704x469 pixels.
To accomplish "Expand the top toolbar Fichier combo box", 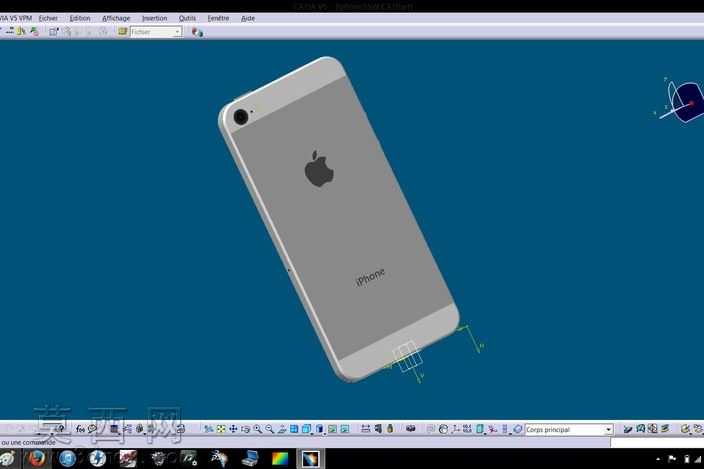I will tap(177, 32).
